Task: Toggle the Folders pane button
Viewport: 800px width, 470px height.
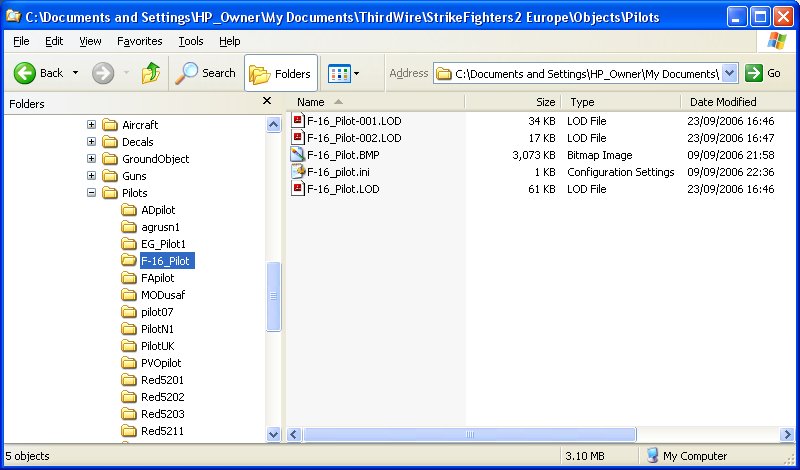Action: tap(281, 73)
